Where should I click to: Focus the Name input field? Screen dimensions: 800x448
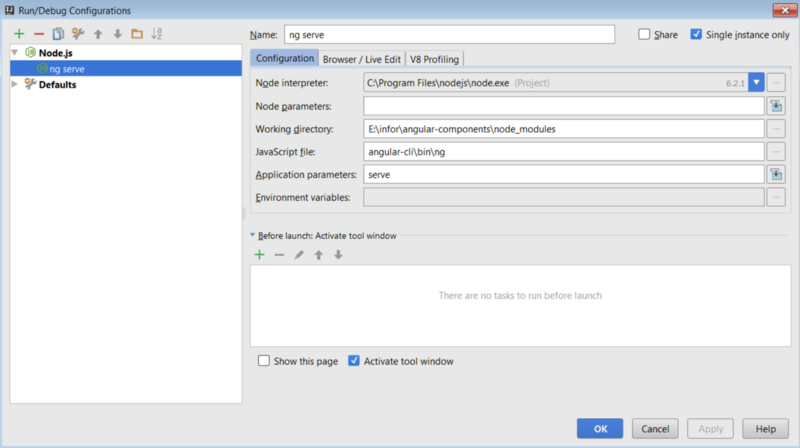click(x=449, y=35)
